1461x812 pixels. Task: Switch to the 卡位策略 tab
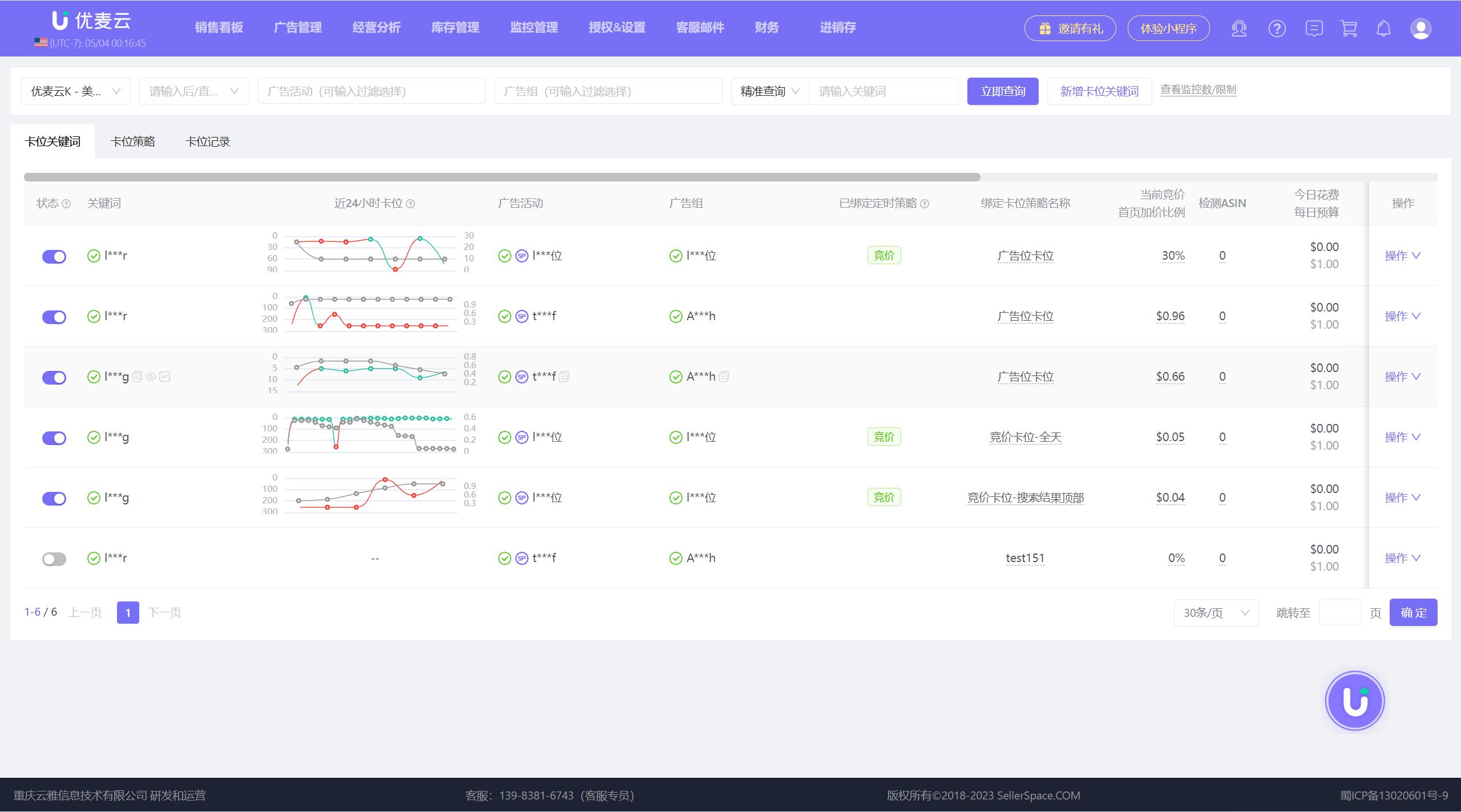133,142
